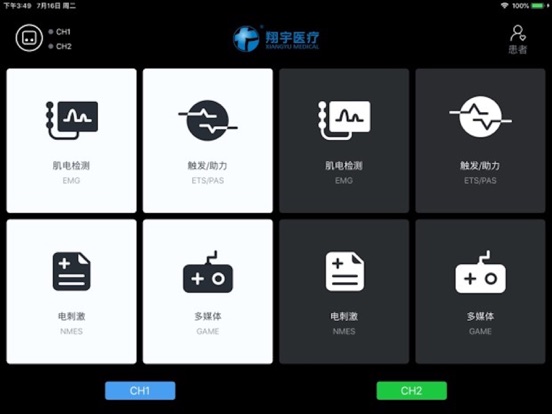The height and width of the screenshot is (414, 552).
Task: Select the CH1 ETS/PAS trigger icon
Action: [x=208, y=120]
